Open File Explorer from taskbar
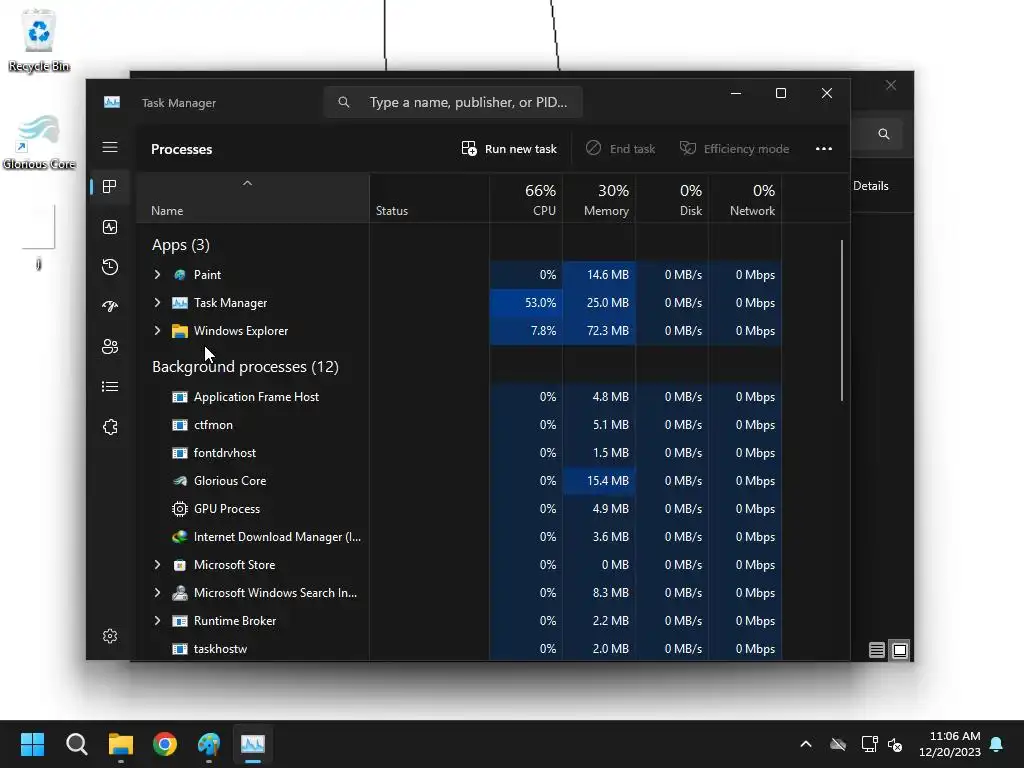 click(121, 744)
